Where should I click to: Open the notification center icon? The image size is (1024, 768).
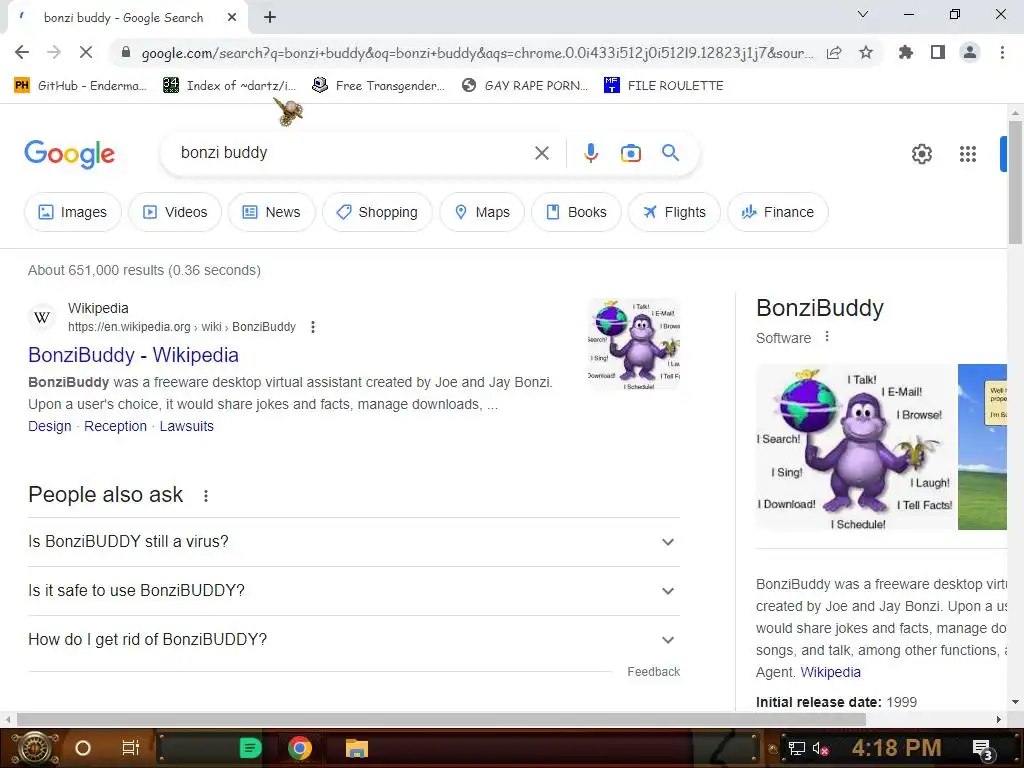point(982,749)
